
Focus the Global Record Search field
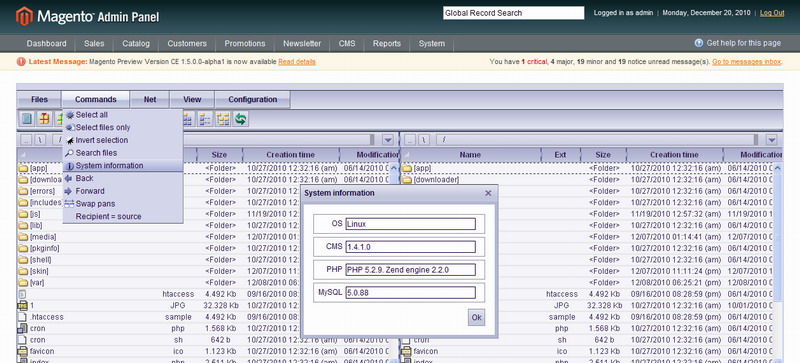tap(513, 13)
